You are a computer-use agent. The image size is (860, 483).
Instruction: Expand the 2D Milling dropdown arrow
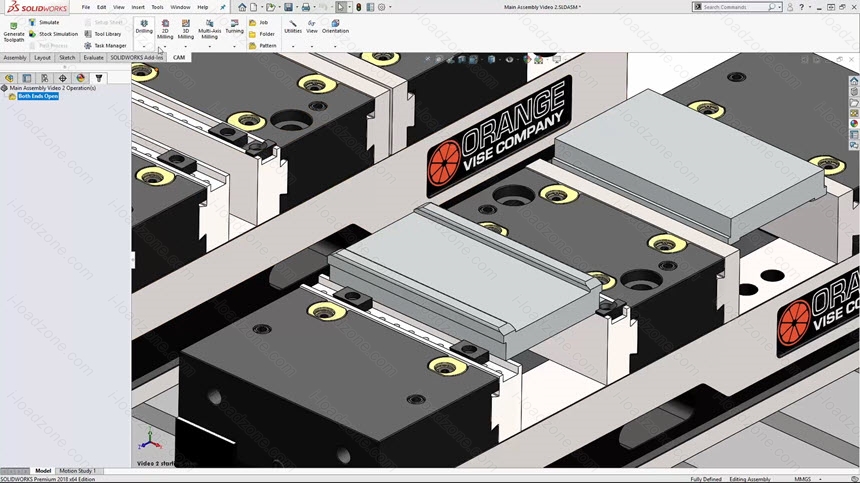[165, 46]
